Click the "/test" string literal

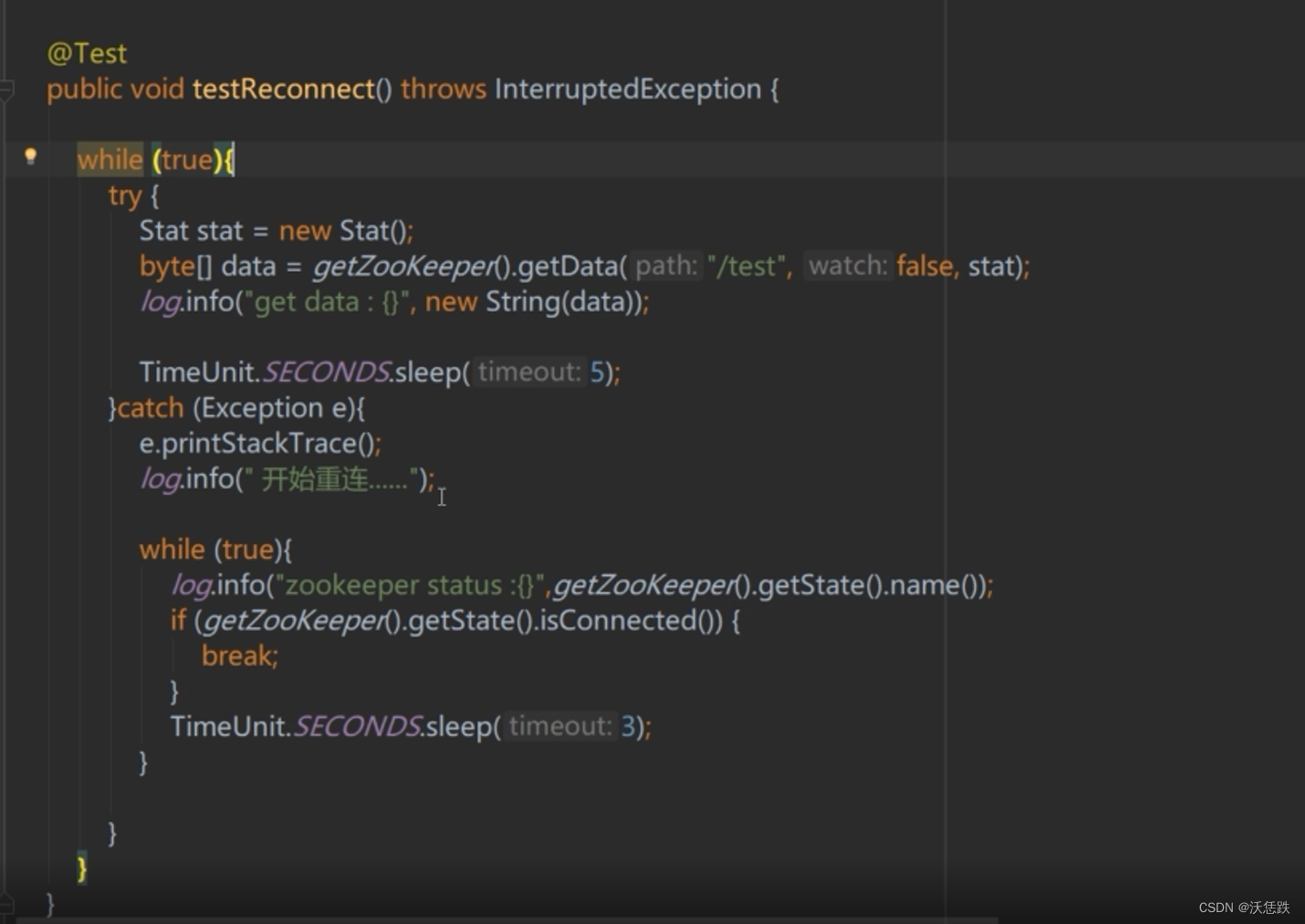[746, 266]
